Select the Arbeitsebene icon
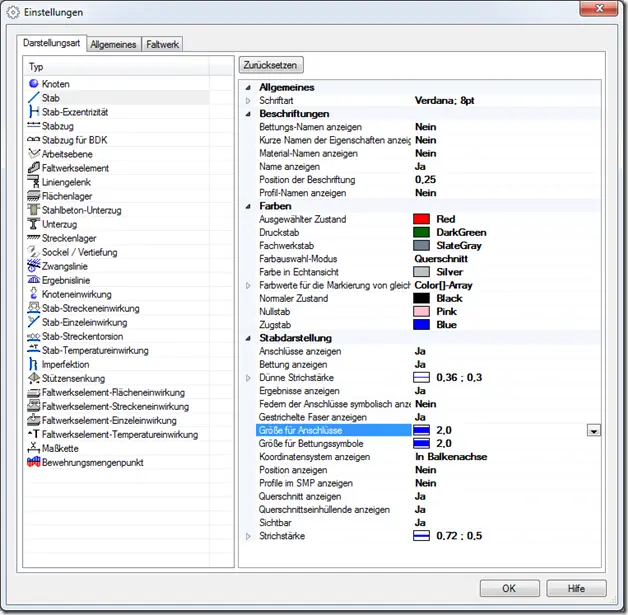 pyautogui.click(x=34, y=153)
